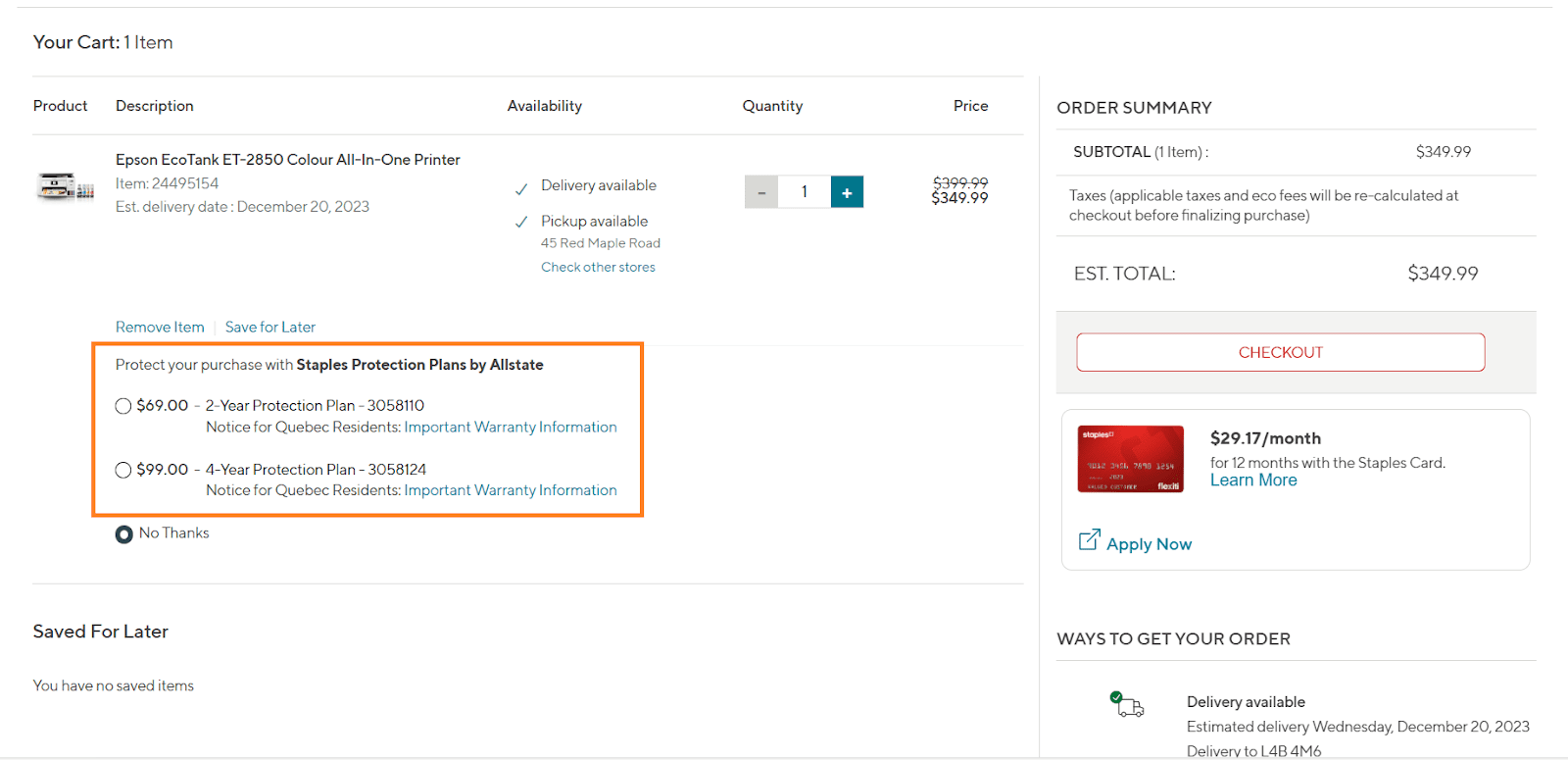Decrease quantity with the minus button
The height and width of the screenshot is (760, 1568).
761,192
